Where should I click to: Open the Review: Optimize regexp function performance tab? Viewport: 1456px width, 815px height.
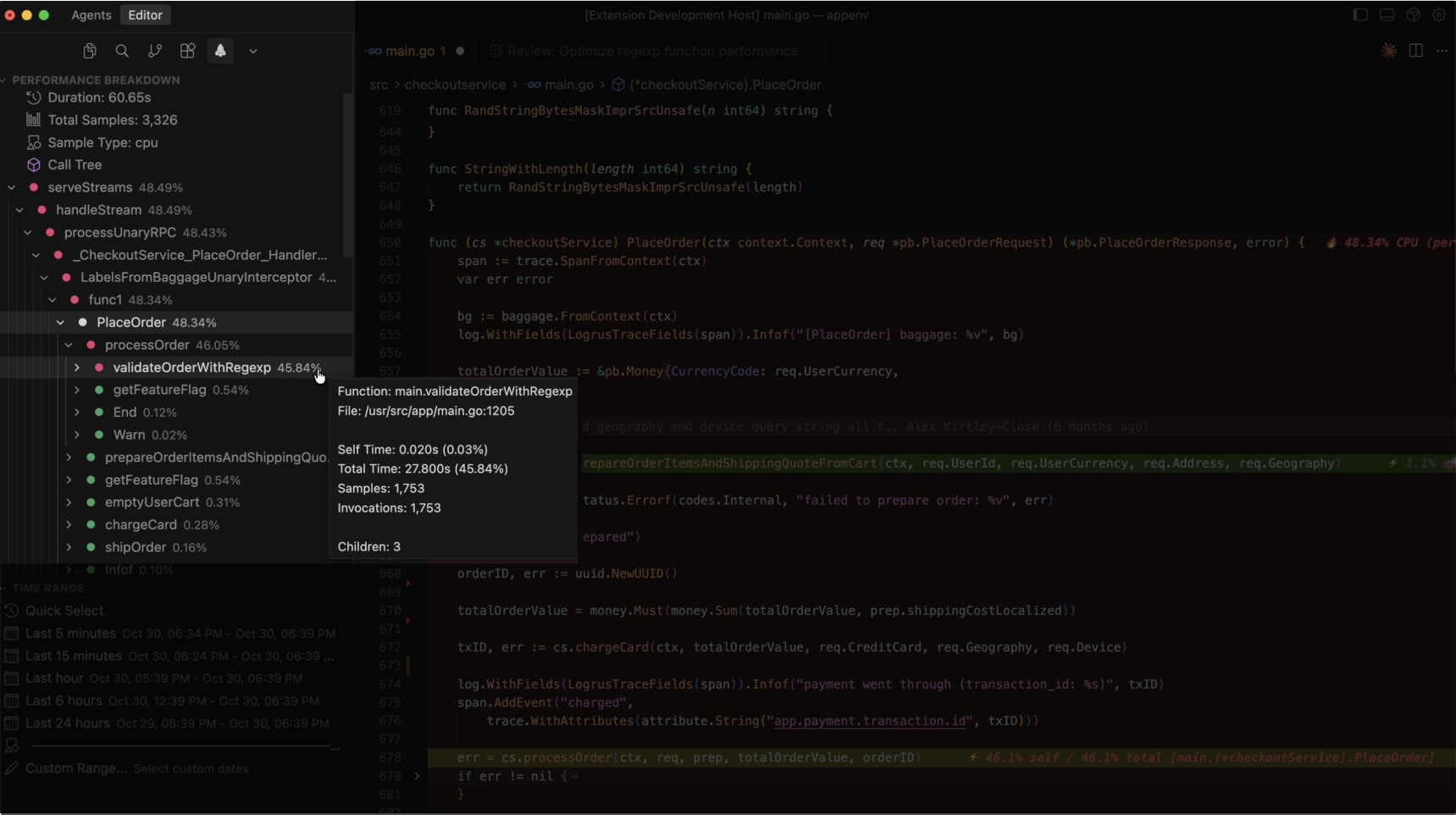click(x=652, y=51)
